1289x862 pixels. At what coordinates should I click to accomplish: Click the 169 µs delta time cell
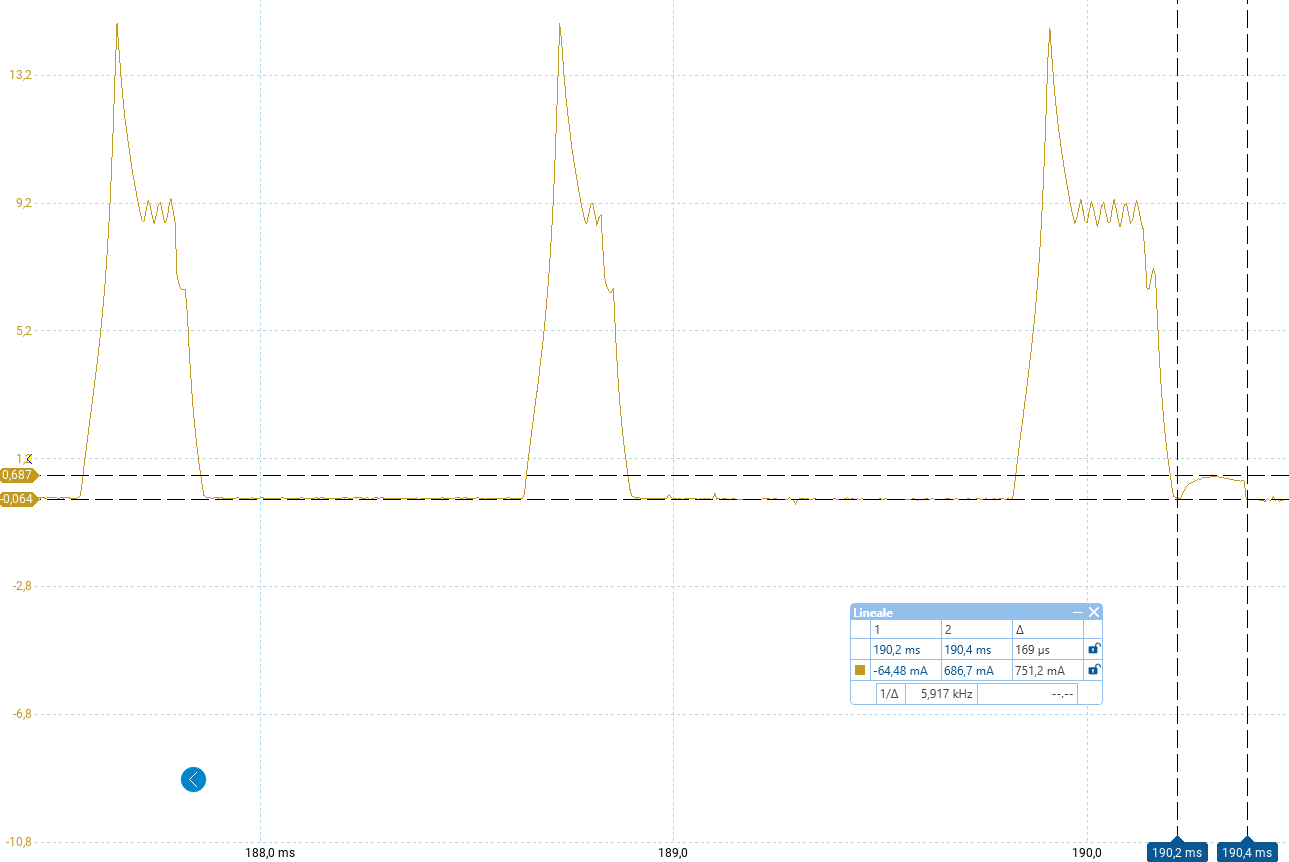point(1032,650)
